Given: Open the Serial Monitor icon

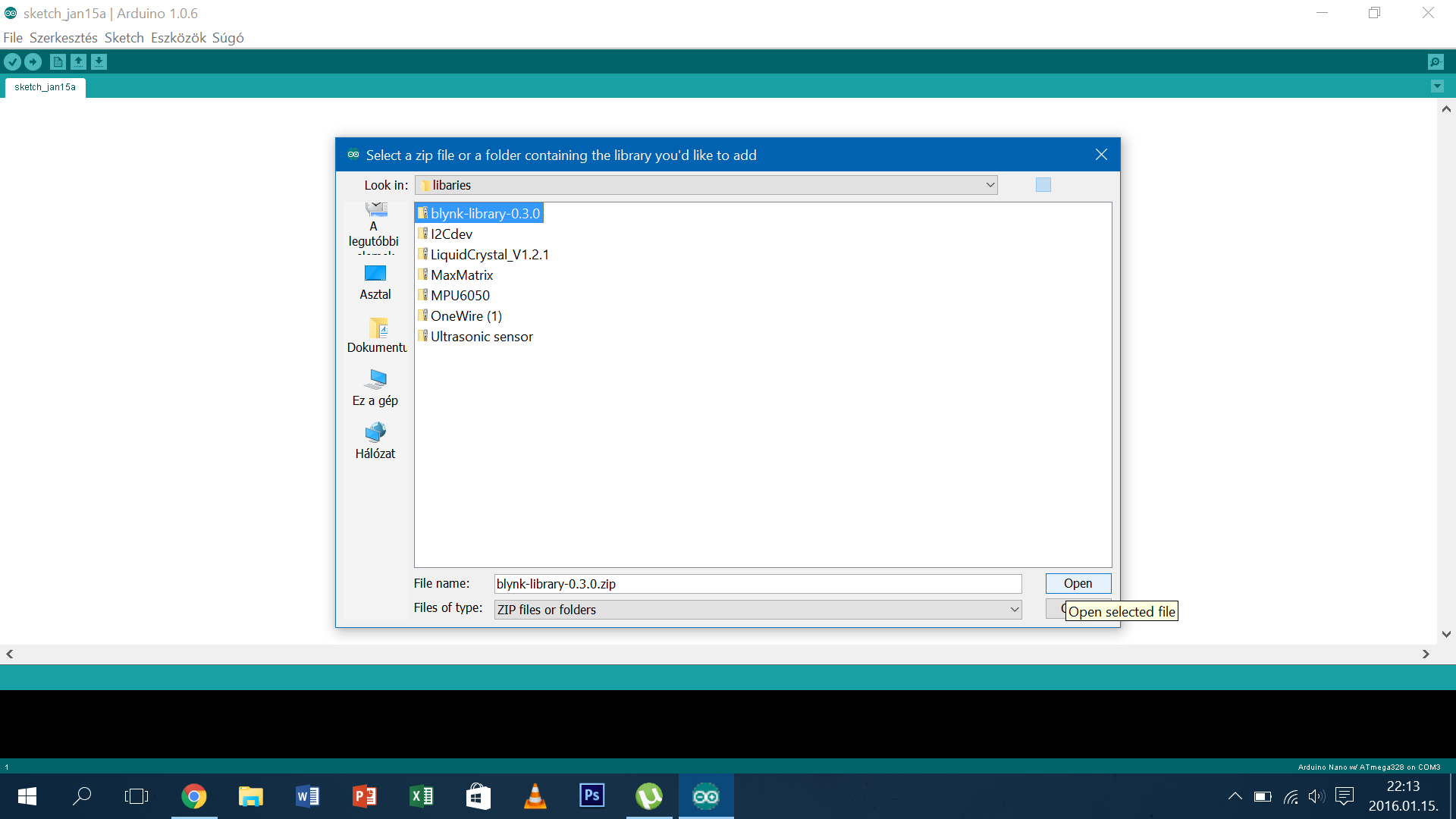Looking at the screenshot, I should (1435, 62).
